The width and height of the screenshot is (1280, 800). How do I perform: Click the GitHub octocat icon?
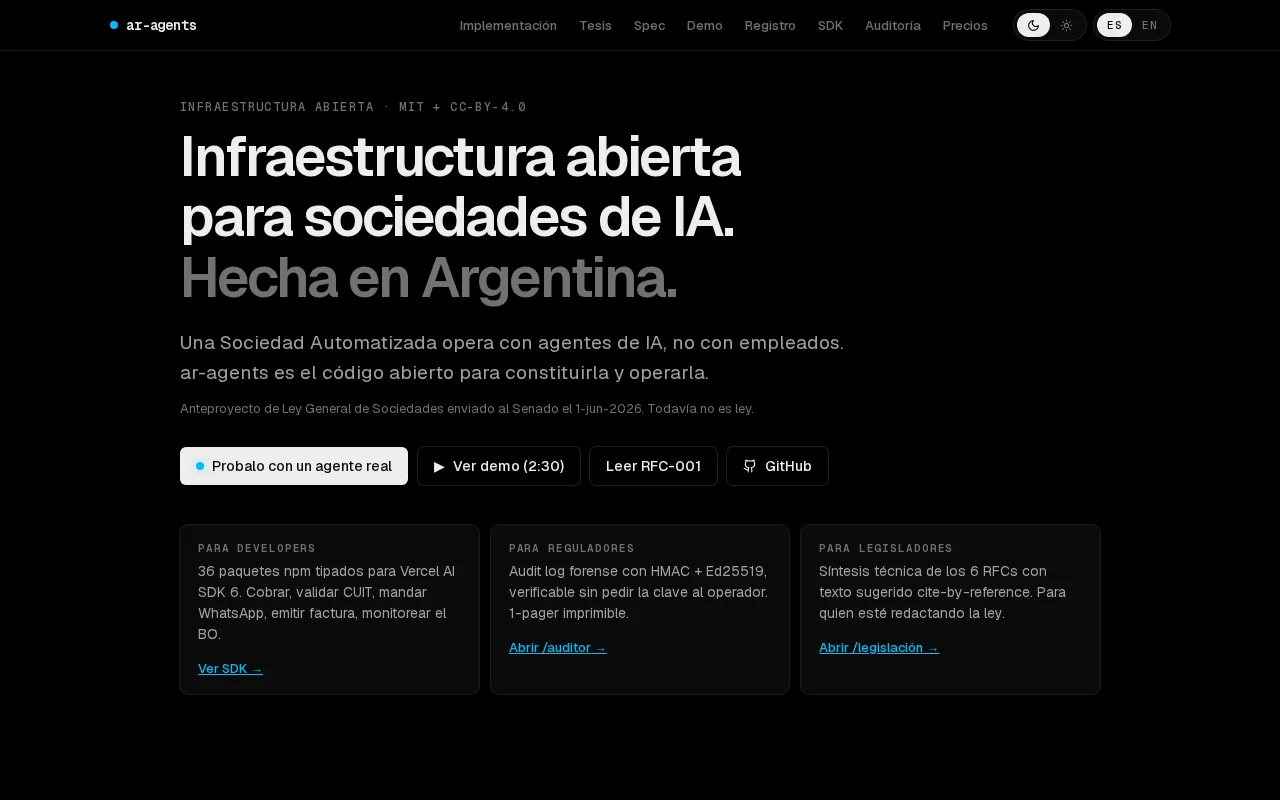(x=750, y=466)
